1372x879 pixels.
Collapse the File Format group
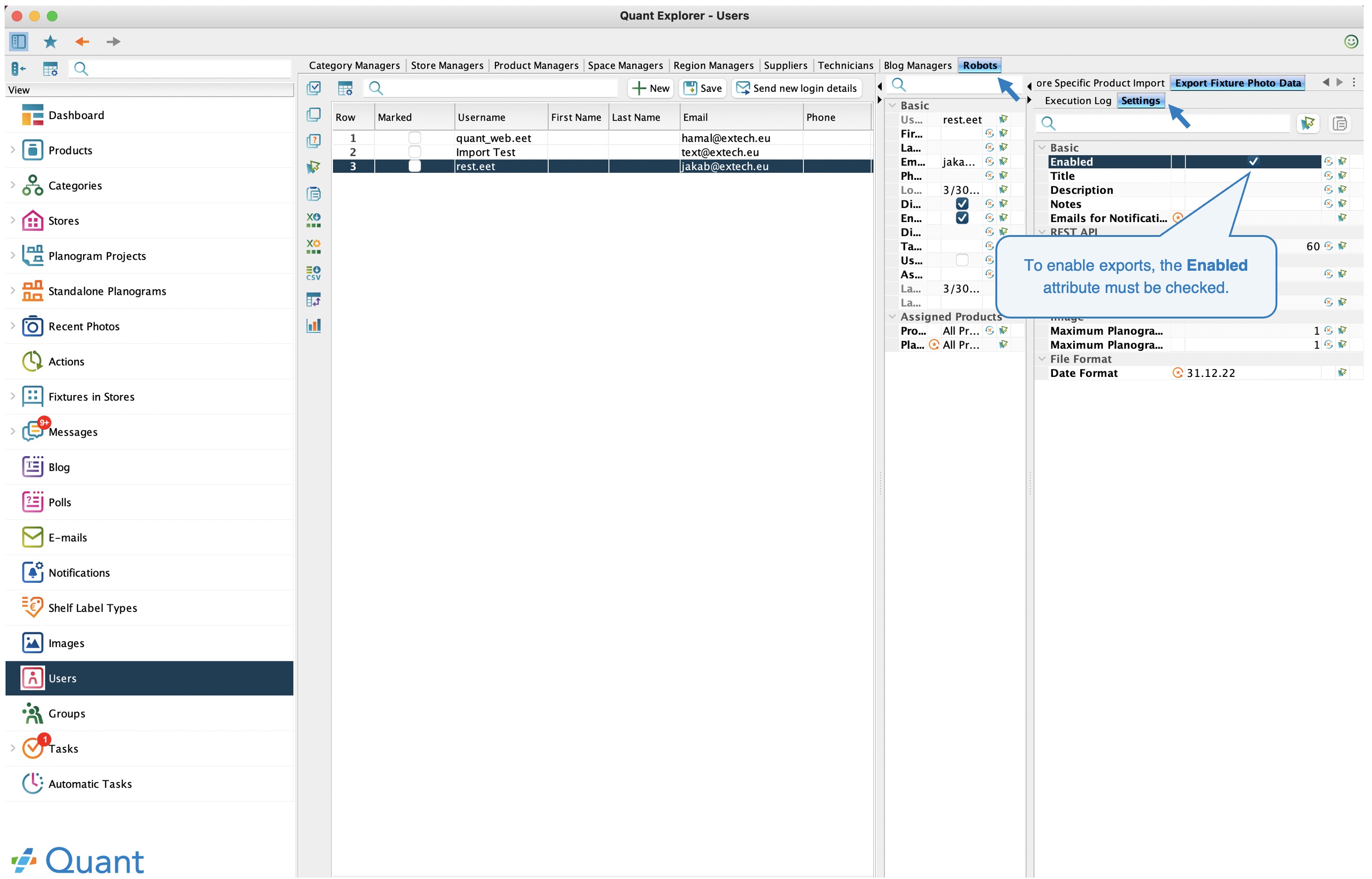point(1042,359)
